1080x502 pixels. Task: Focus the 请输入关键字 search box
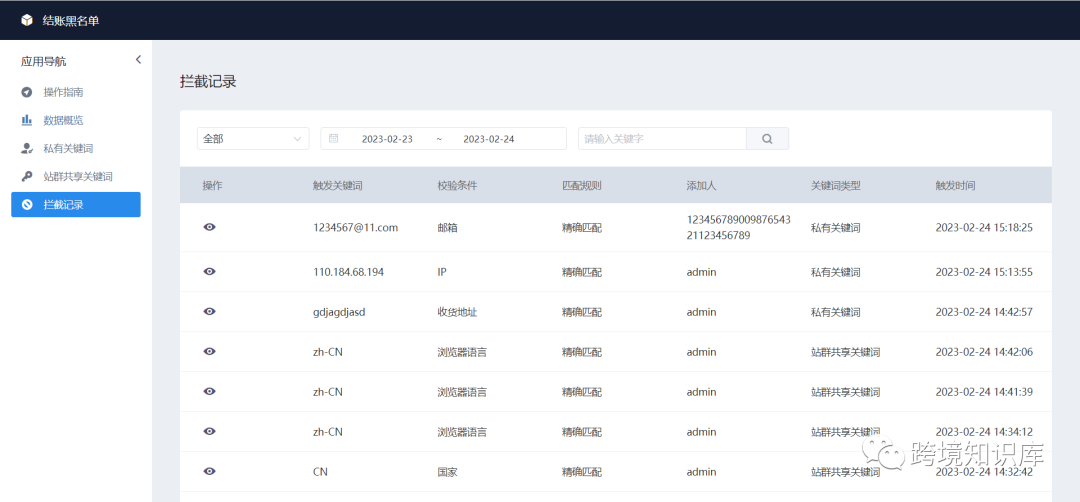point(662,139)
